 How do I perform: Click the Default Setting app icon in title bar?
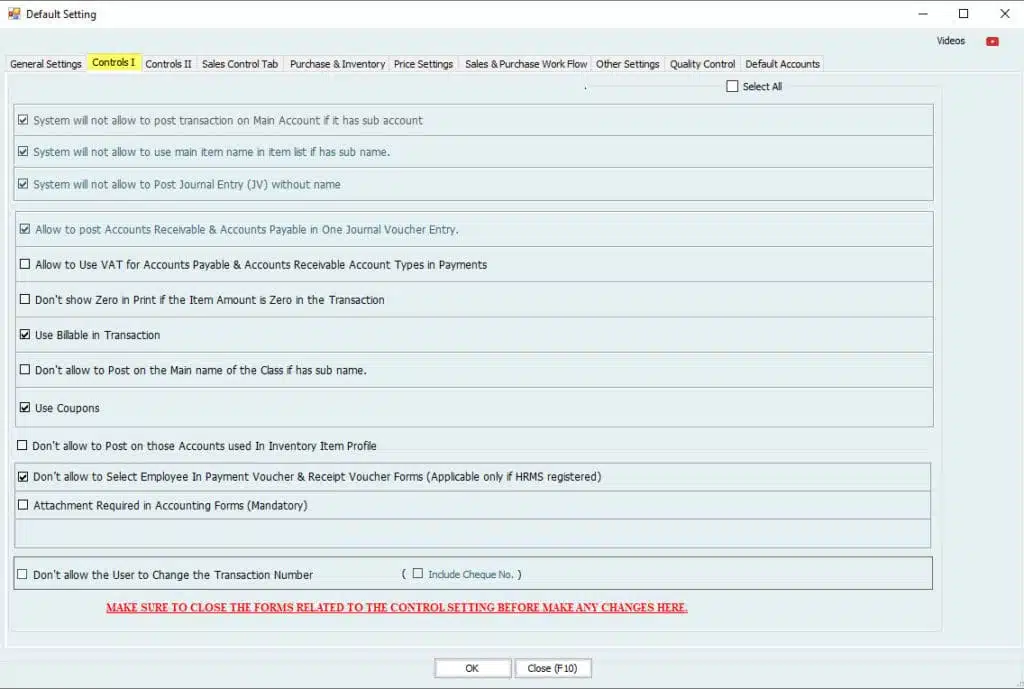(x=12, y=14)
